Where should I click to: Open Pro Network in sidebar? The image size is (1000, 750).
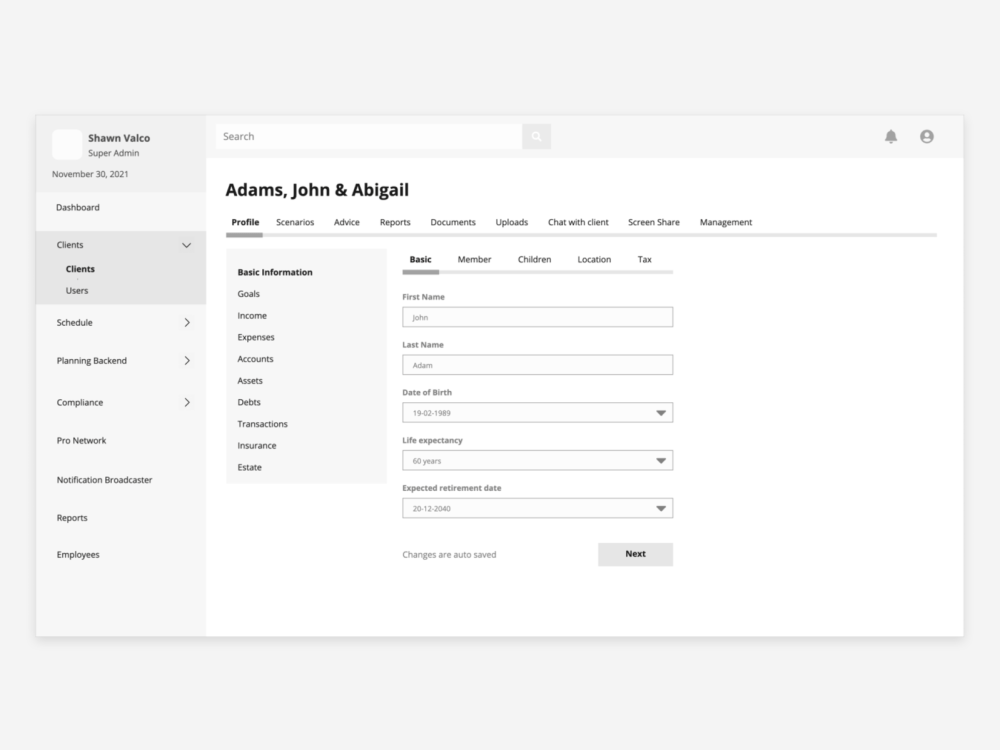[x=81, y=441]
